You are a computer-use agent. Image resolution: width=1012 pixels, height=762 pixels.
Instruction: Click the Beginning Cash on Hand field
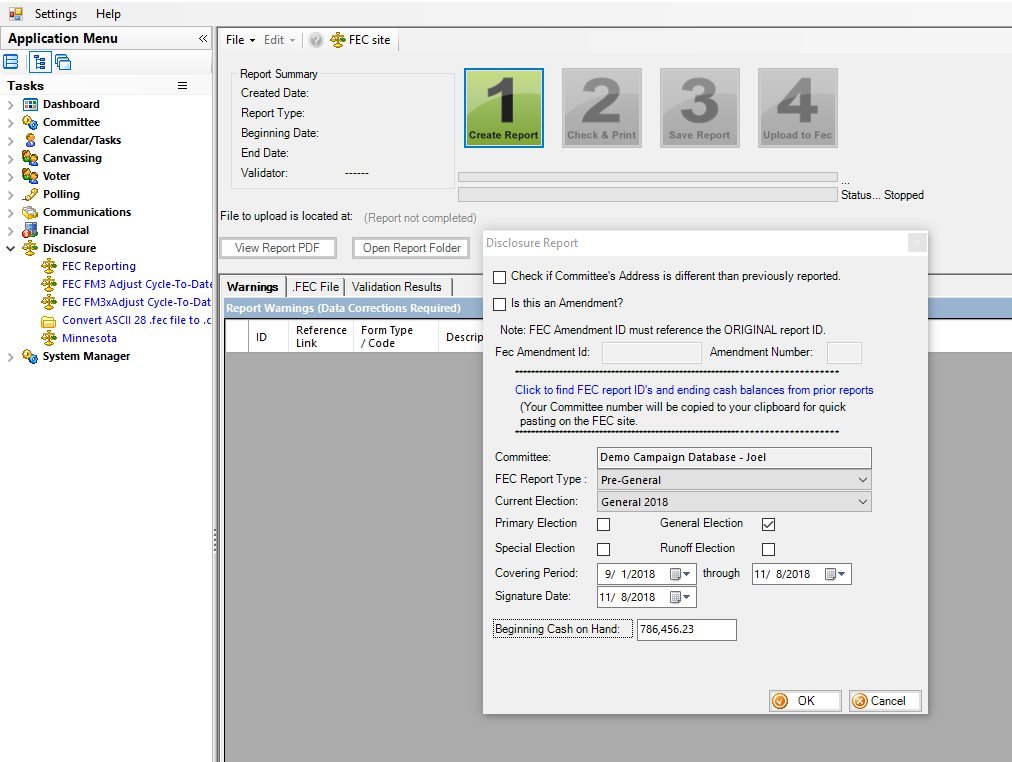click(686, 630)
